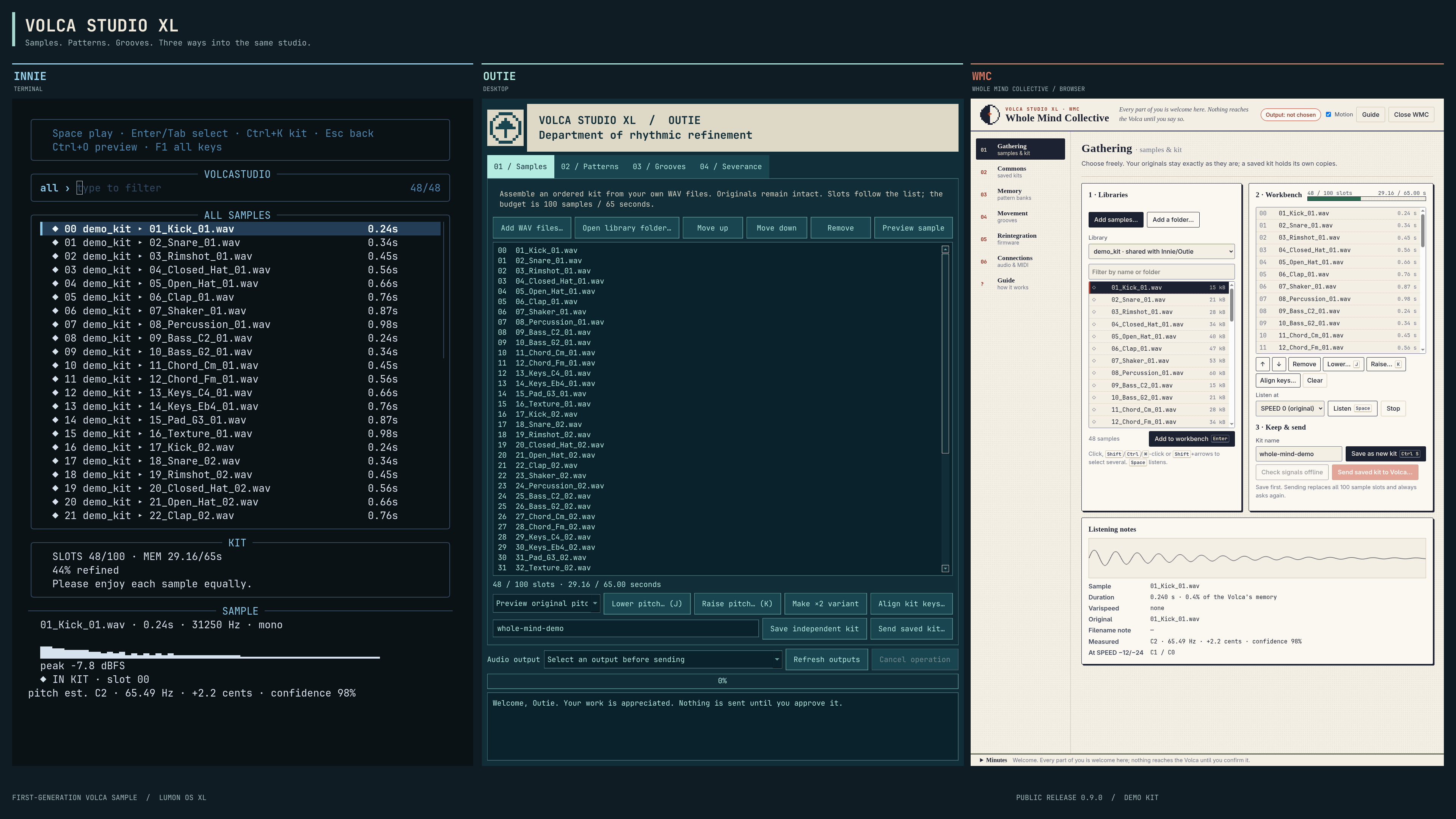Click the up arrow of Outie sample list scrollbar
Screen dimensions: 1456x819
click(945, 249)
